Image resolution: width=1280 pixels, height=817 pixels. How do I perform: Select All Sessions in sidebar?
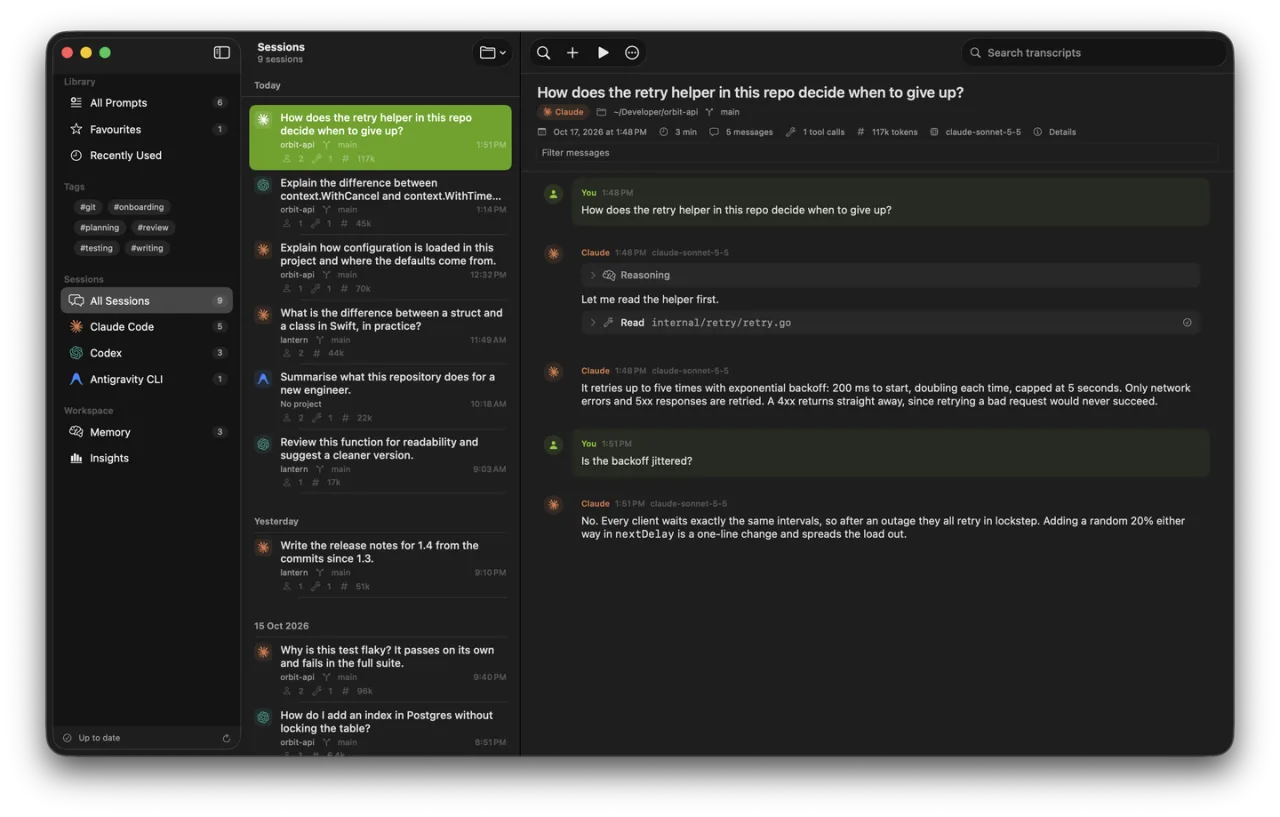click(147, 301)
